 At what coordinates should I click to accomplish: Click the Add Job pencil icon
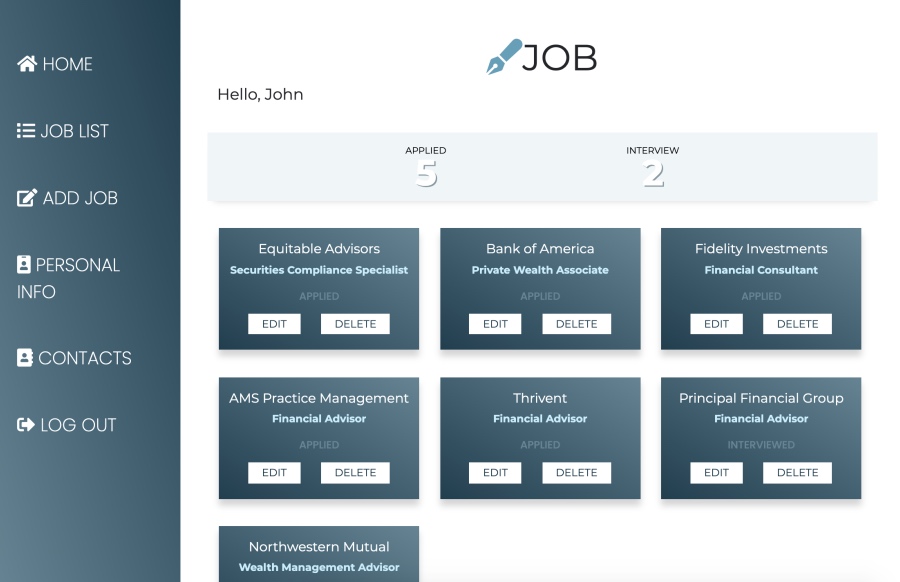25,198
